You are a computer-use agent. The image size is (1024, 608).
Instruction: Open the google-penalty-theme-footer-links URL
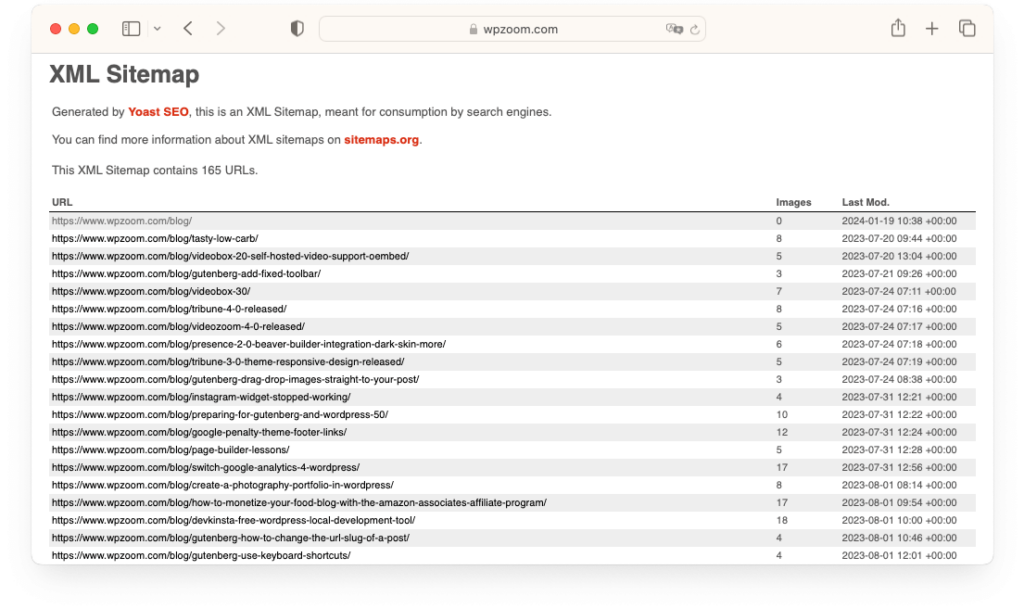click(x=199, y=432)
